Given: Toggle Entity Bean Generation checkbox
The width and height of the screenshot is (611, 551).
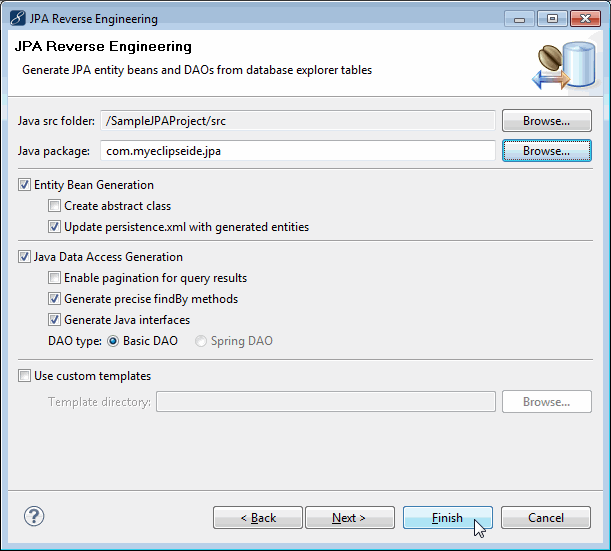Looking at the screenshot, I should tap(25, 185).
